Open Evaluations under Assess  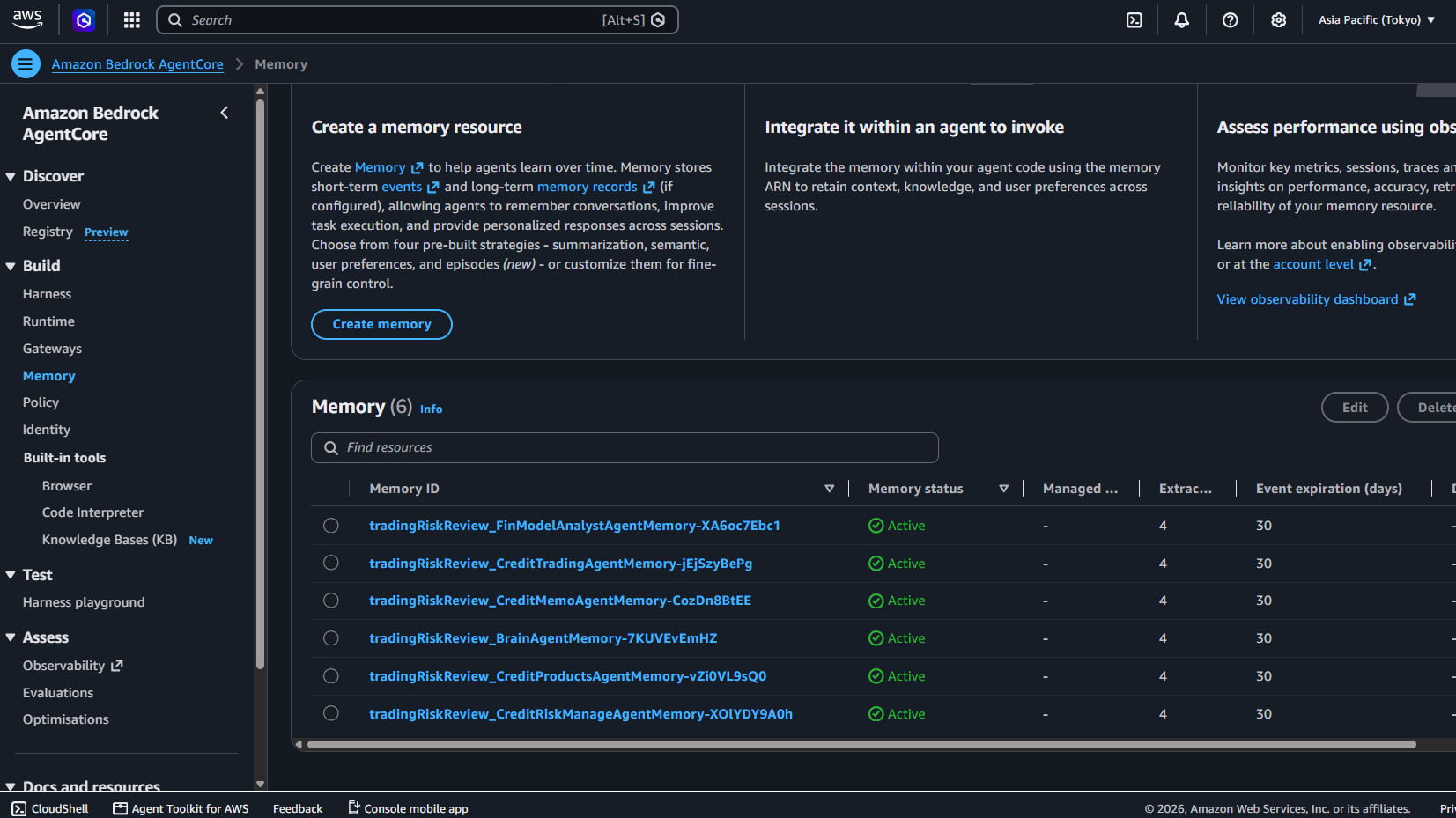point(58,693)
